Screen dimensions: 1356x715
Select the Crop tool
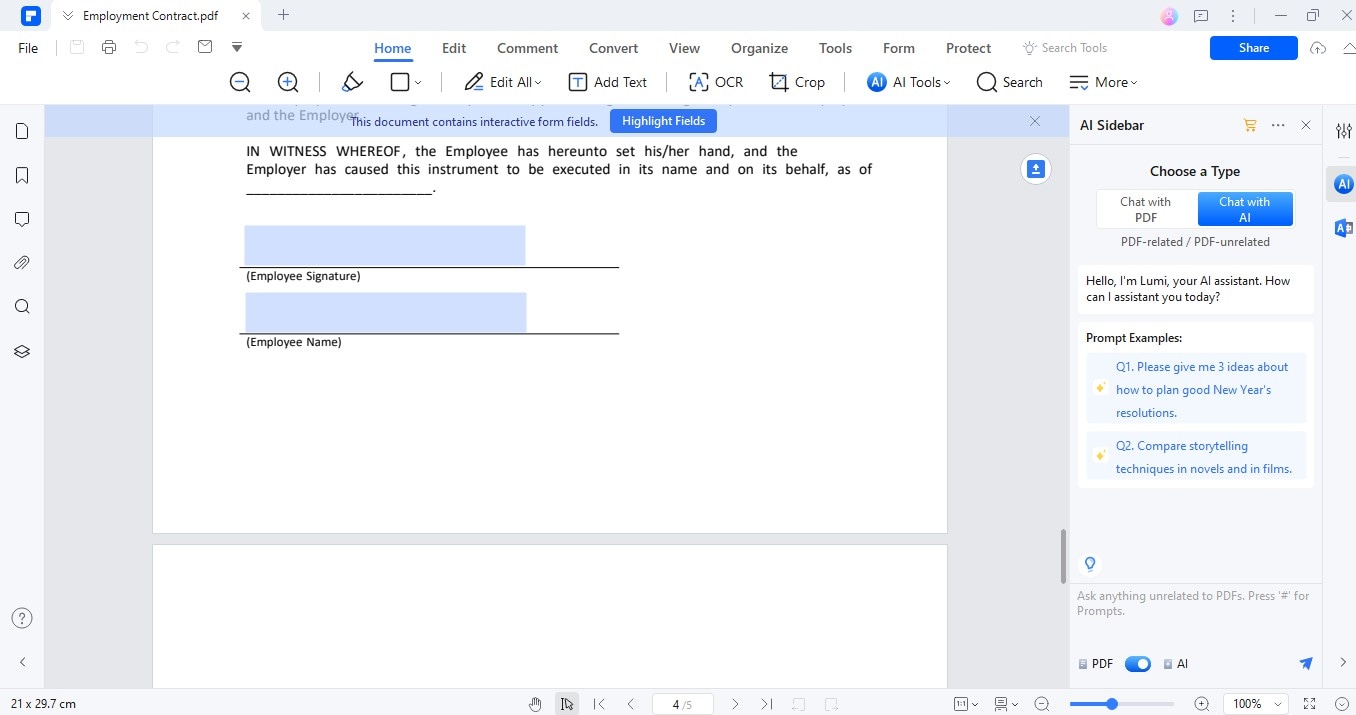[797, 82]
